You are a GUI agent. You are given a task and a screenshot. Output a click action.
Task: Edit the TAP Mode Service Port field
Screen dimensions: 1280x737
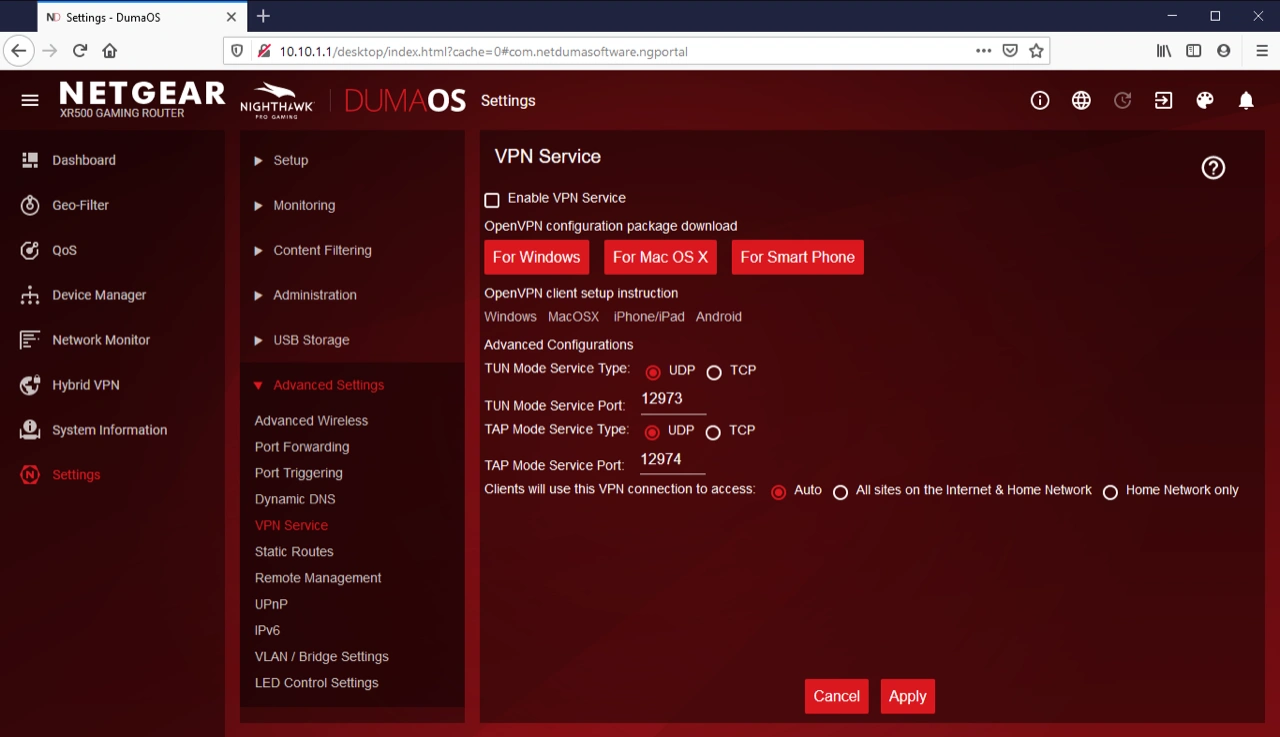[673, 460]
